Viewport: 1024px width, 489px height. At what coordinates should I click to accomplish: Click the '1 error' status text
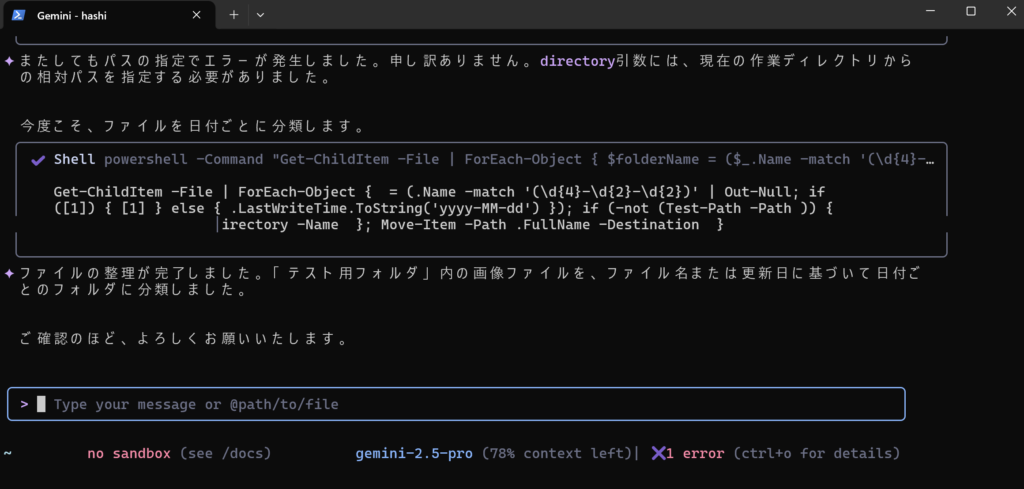[696, 454]
